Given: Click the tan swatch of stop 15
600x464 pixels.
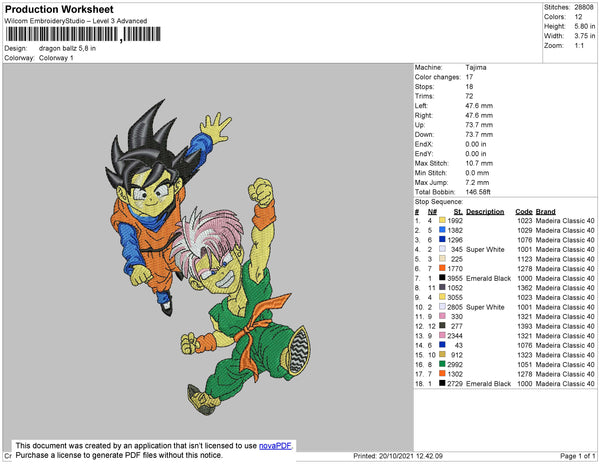Looking at the screenshot, I should tap(442, 355).
